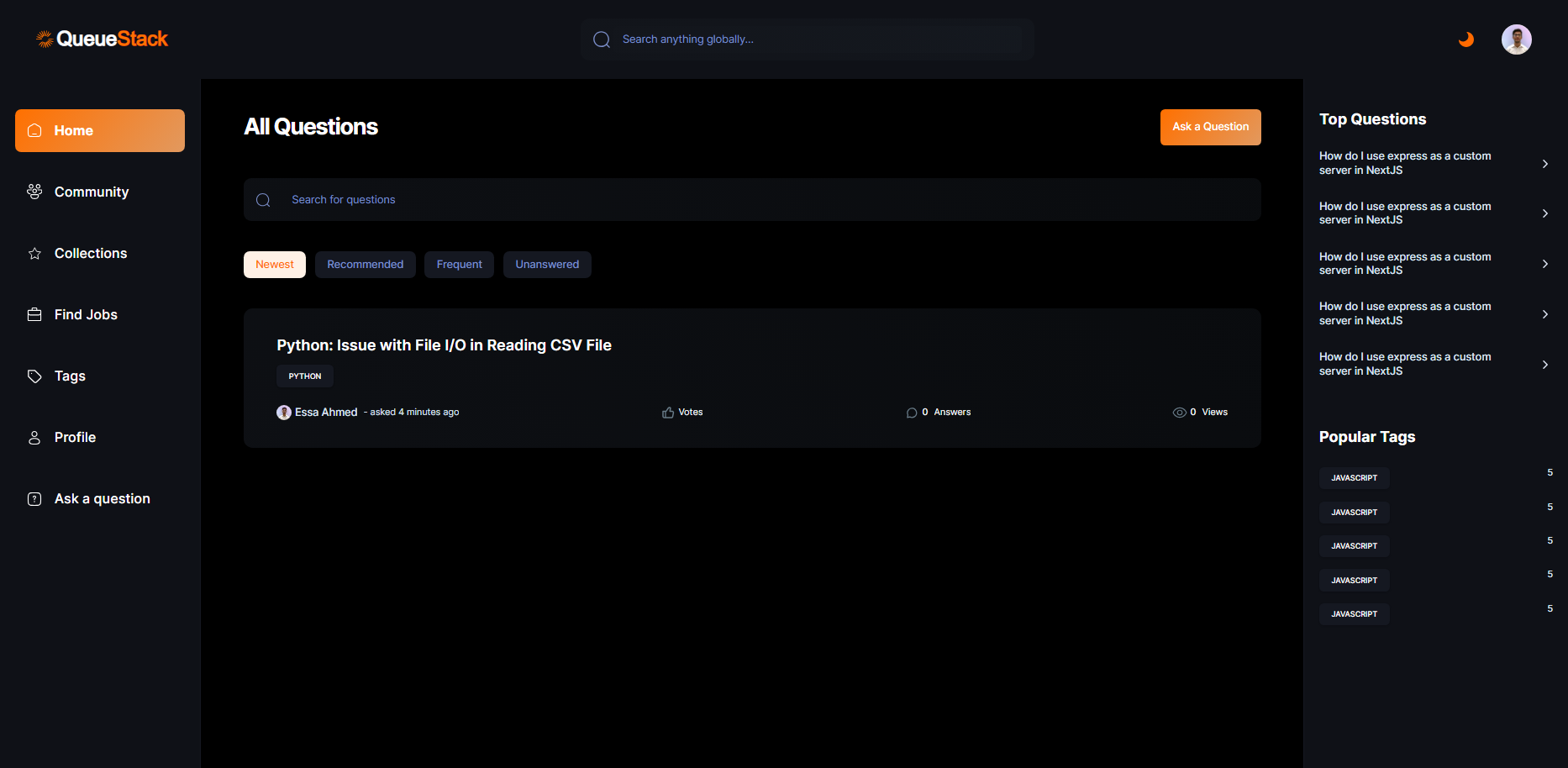Open fourth Top Questions chevron
Viewport: 1568px width, 768px height.
pos(1544,314)
